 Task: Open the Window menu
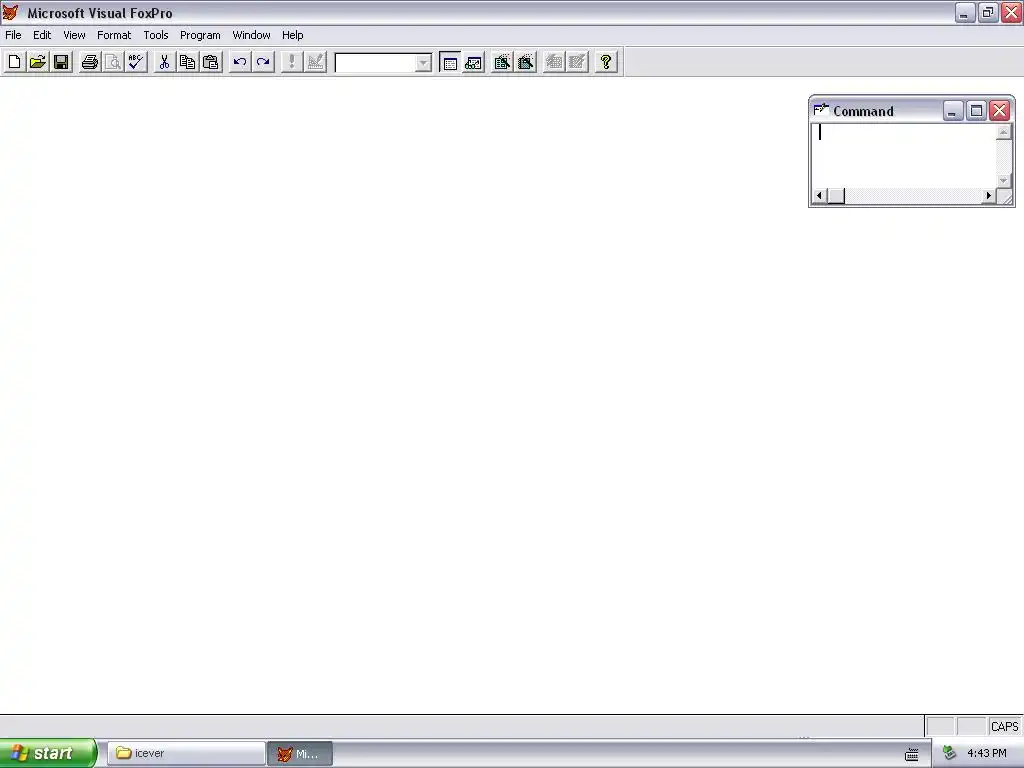point(251,35)
